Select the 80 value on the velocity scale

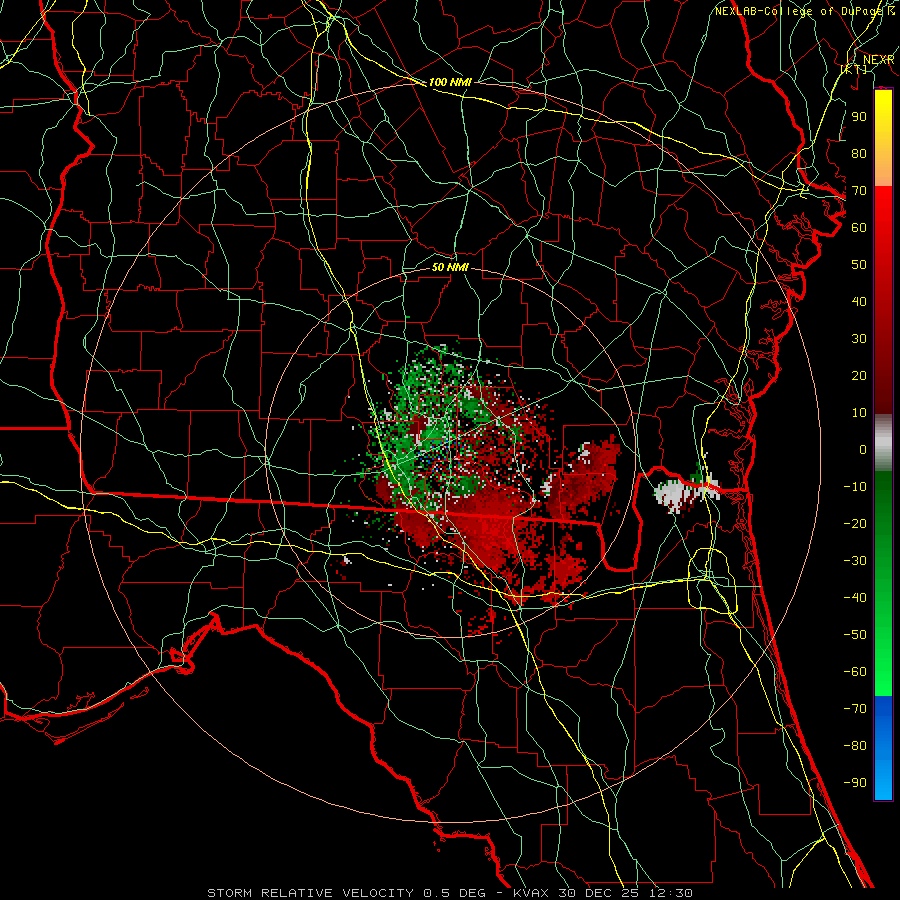(859, 153)
